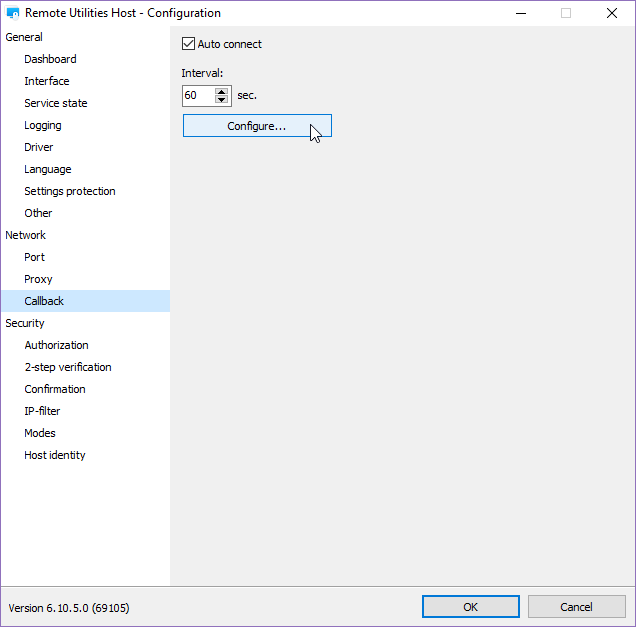Close the Configuration window
The image size is (636, 627).
pyautogui.click(x=612, y=14)
